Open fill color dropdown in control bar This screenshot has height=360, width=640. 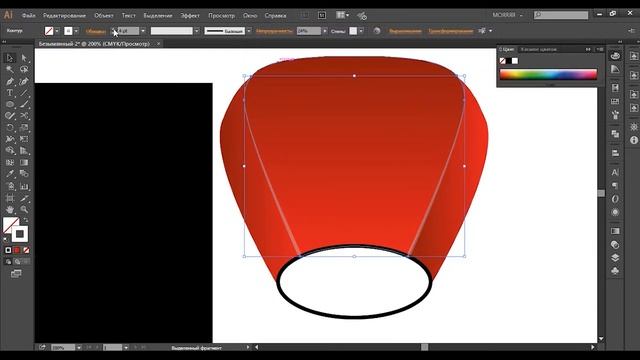[x=57, y=31]
